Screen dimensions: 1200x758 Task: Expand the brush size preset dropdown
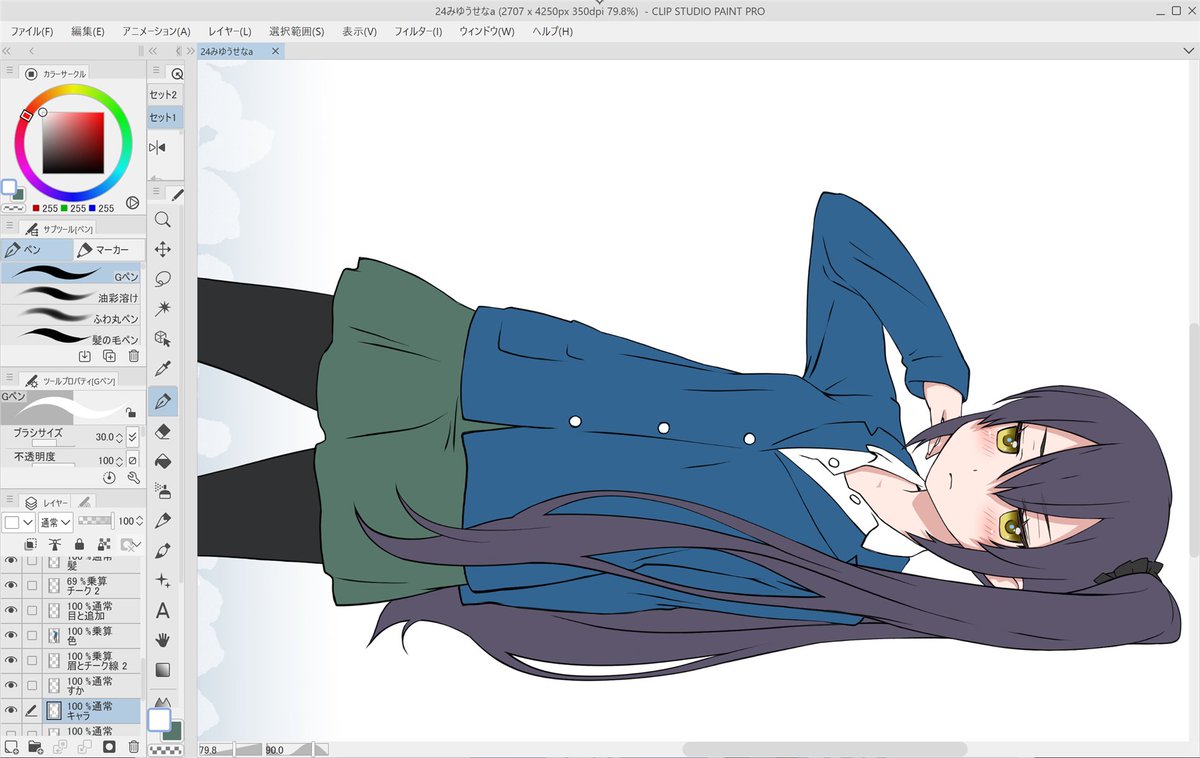[x=133, y=437]
